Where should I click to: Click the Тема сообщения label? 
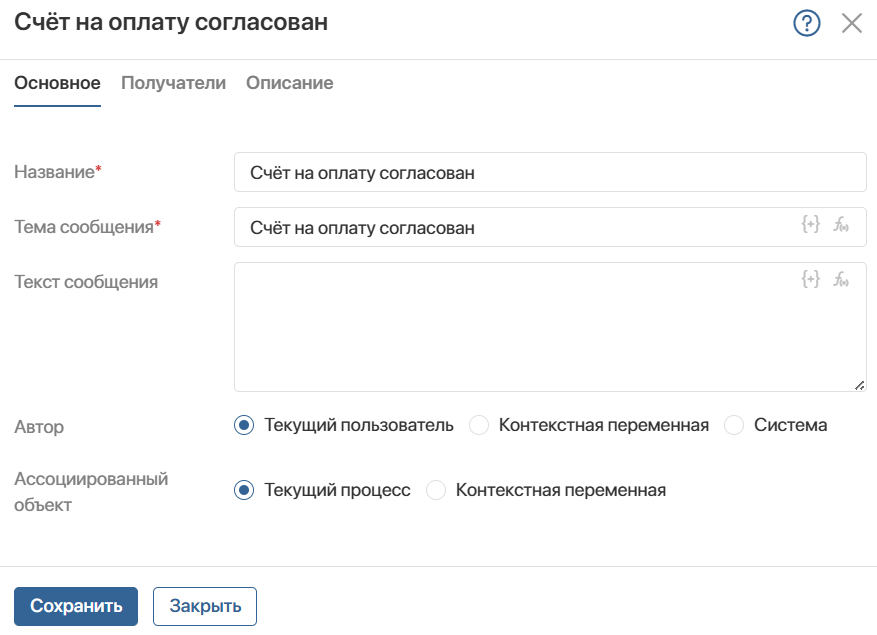tap(87, 227)
